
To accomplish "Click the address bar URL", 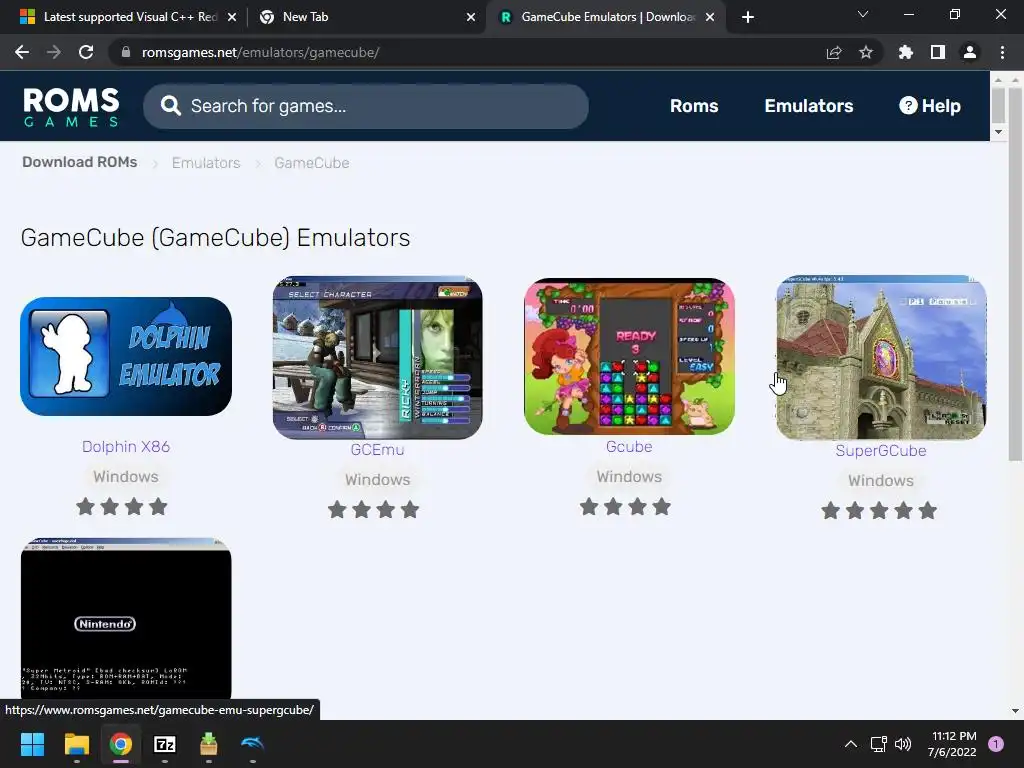I will (x=261, y=52).
